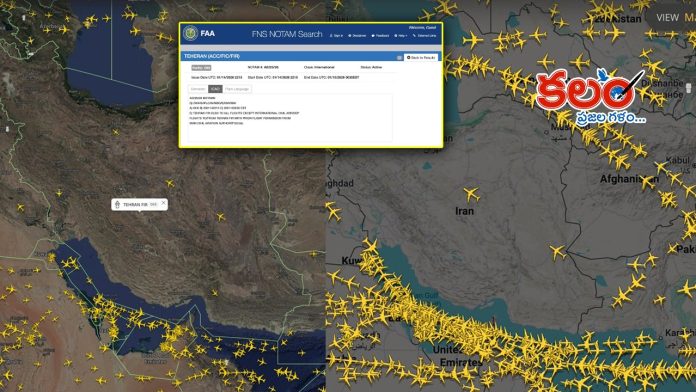This screenshot has height=392, width=696.
Task: Click the United Arab Emirates label
Action: 458,356
